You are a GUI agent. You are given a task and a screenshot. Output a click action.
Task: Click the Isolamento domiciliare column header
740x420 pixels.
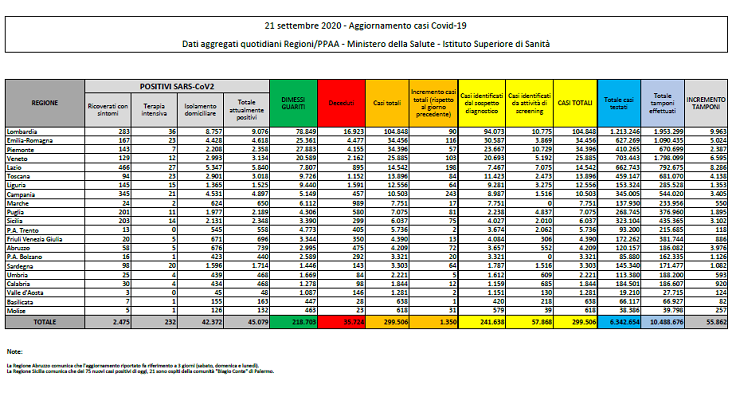tap(192, 107)
